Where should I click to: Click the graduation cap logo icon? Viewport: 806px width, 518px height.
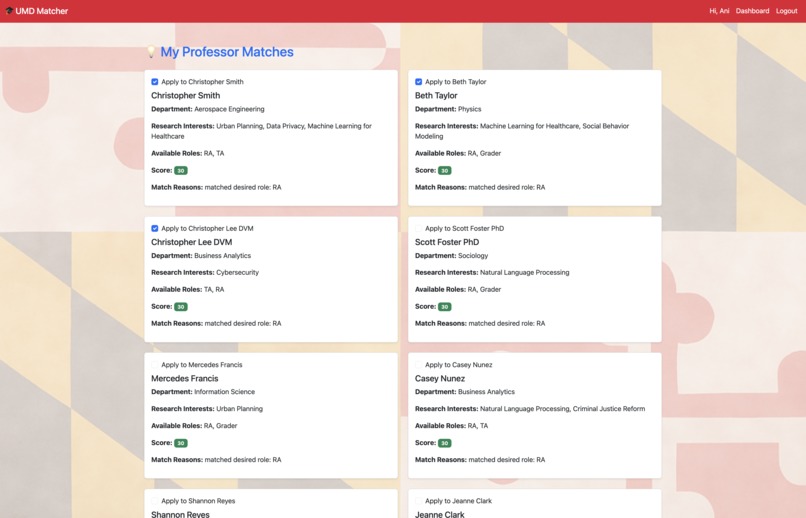click(9, 10)
